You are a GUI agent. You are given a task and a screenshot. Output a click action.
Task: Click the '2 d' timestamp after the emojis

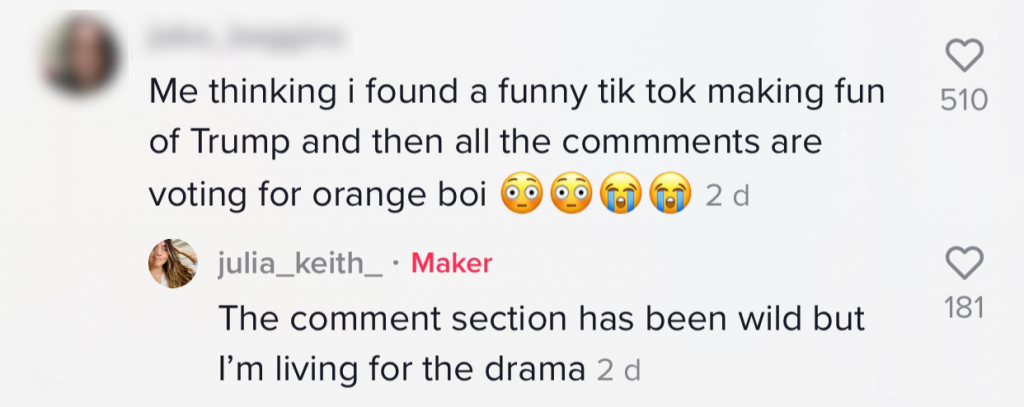point(728,196)
